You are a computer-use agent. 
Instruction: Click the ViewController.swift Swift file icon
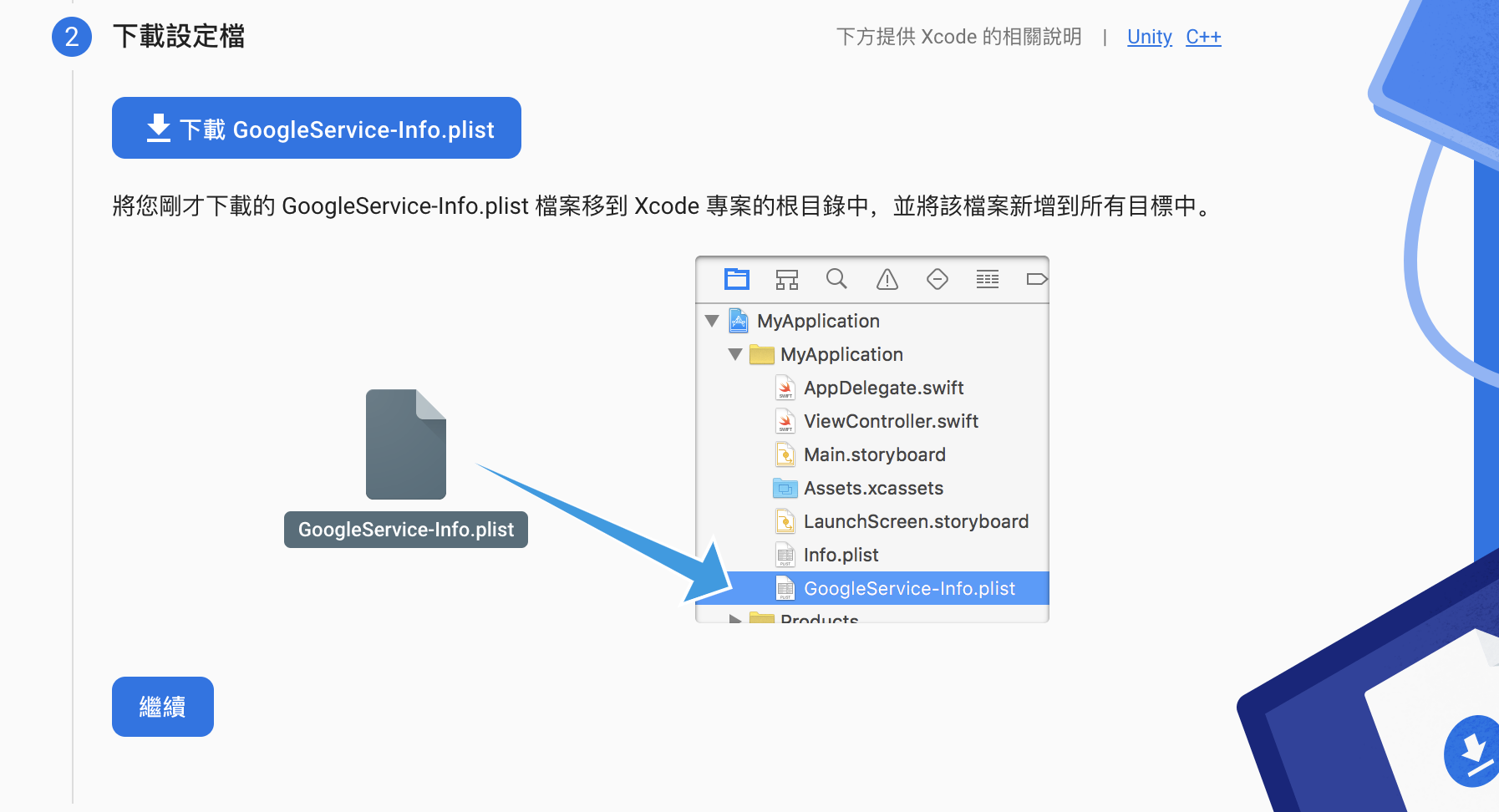(x=785, y=421)
